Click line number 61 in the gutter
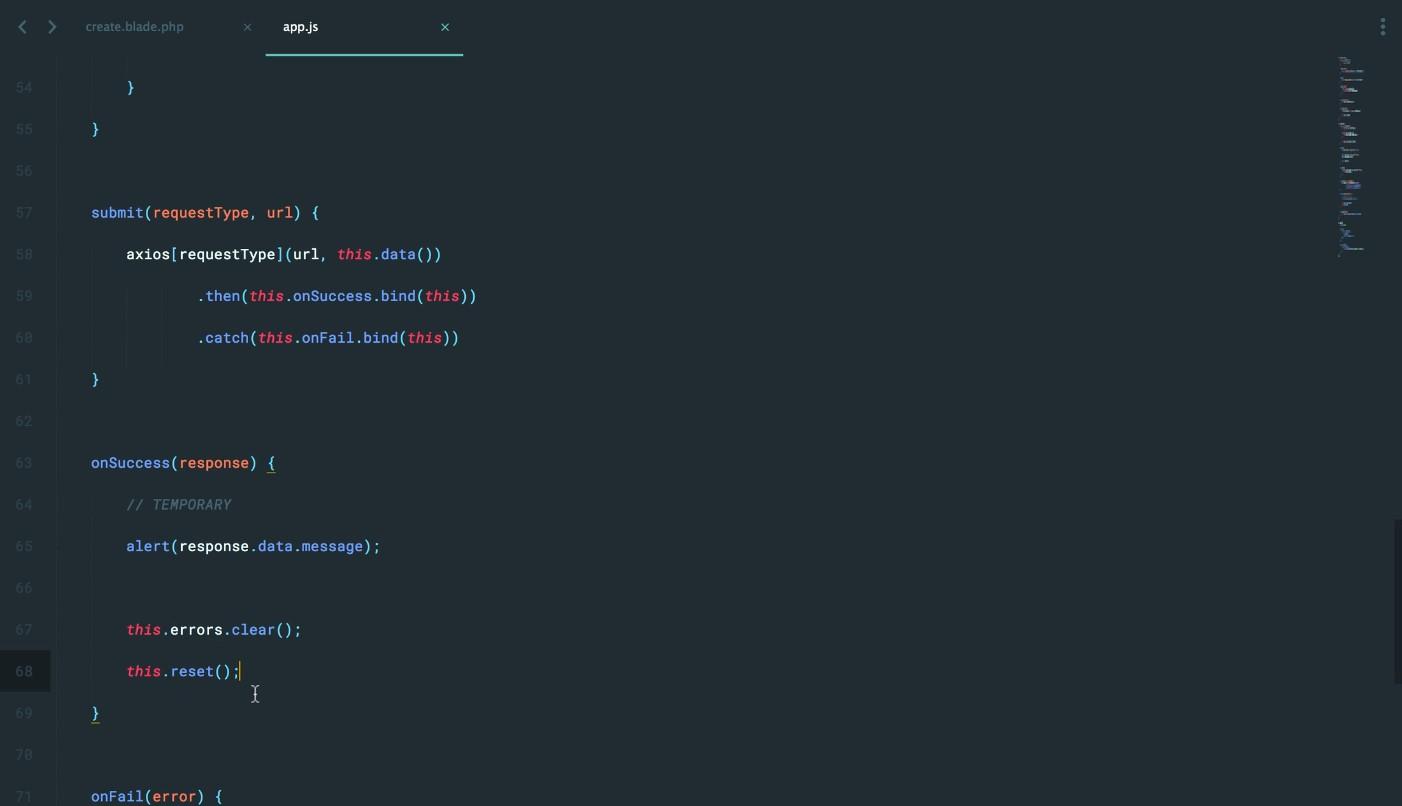Screen dimensions: 1402x806 (x=23, y=380)
